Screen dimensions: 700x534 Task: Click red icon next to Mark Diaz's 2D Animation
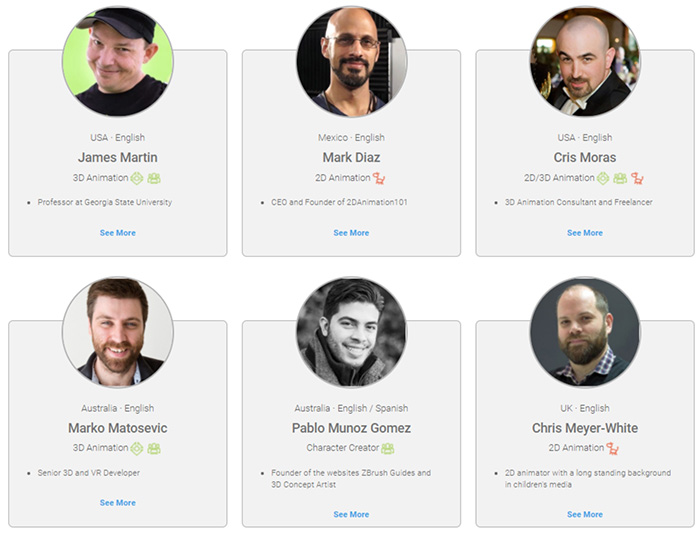point(379,178)
